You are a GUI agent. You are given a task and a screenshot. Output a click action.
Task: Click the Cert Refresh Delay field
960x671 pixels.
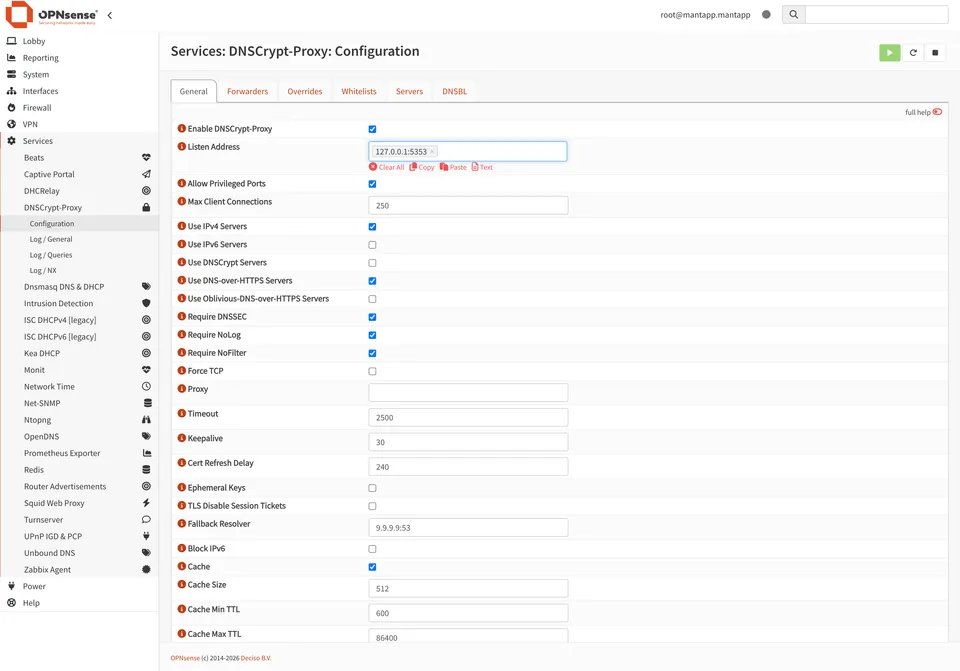click(x=468, y=467)
